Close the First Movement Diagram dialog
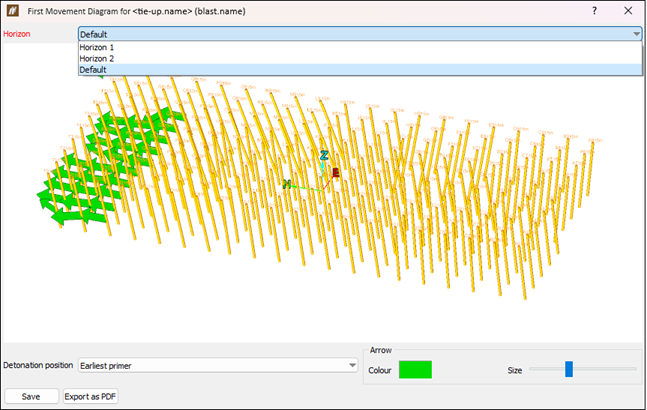 (x=628, y=11)
